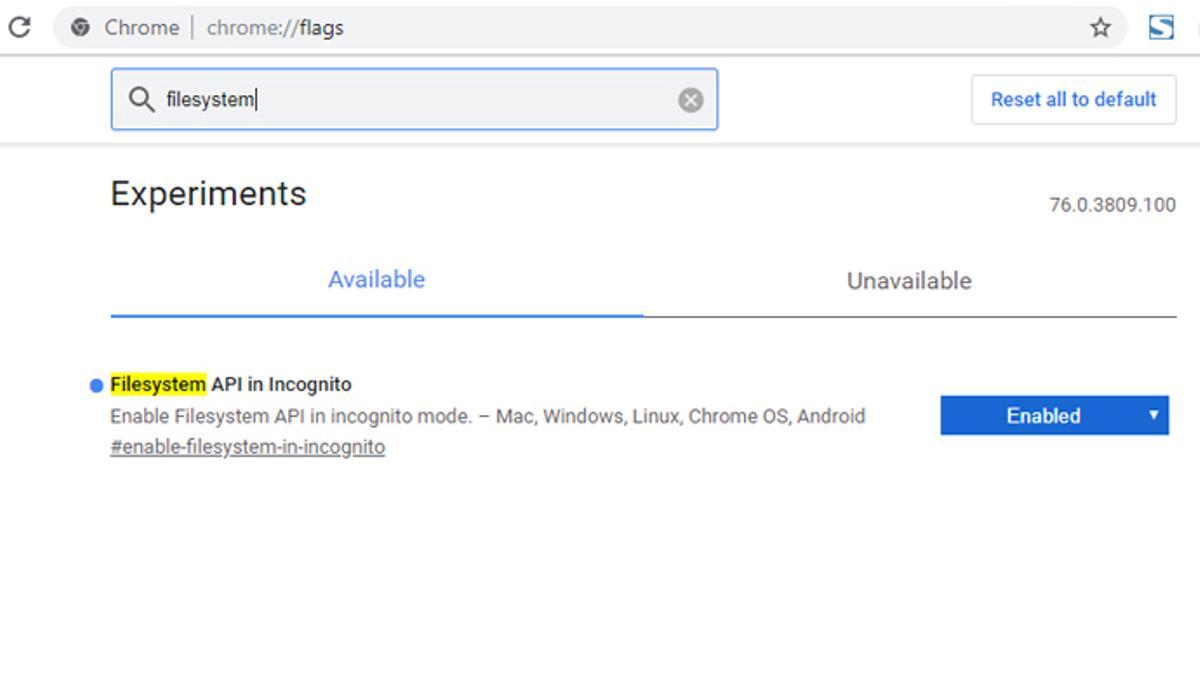Open the blue S extension icon
The width and height of the screenshot is (1200, 697).
(x=1161, y=27)
